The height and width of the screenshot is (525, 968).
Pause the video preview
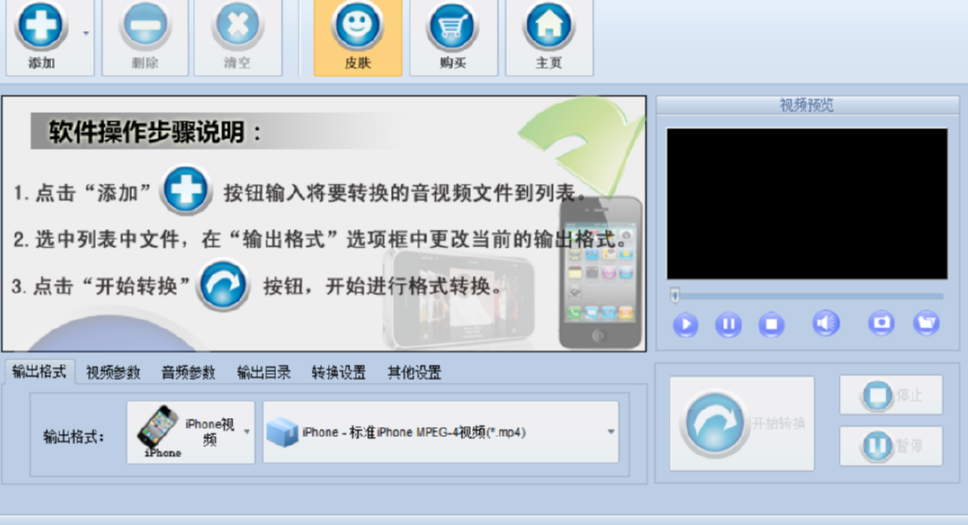coord(728,324)
